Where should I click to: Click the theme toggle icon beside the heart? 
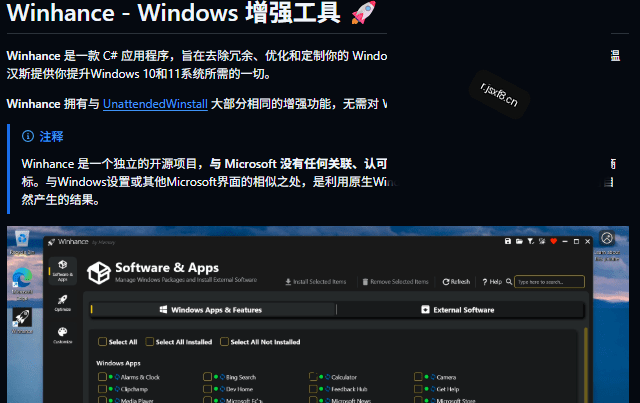pos(542,241)
